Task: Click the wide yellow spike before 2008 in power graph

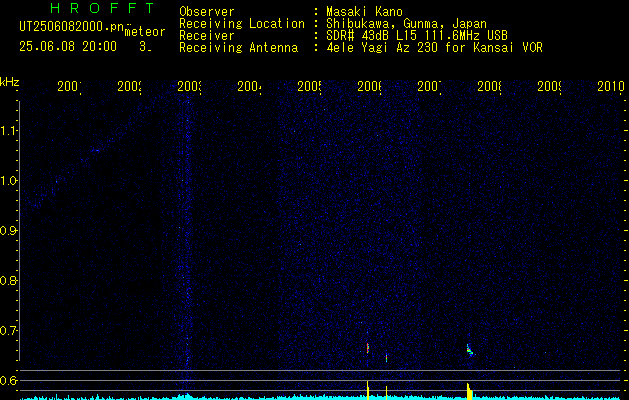Action: coord(469,392)
